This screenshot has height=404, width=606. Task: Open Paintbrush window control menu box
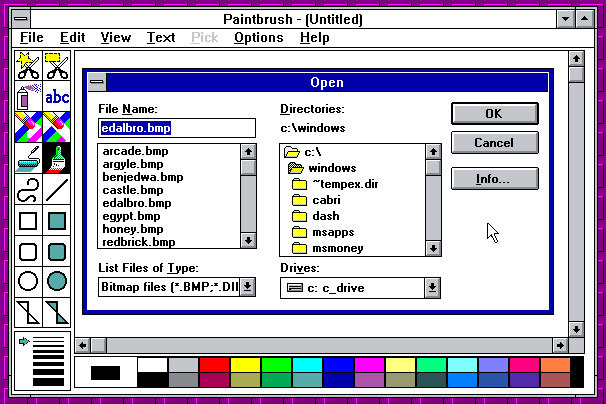pyautogui.click(x=21, y=19)
